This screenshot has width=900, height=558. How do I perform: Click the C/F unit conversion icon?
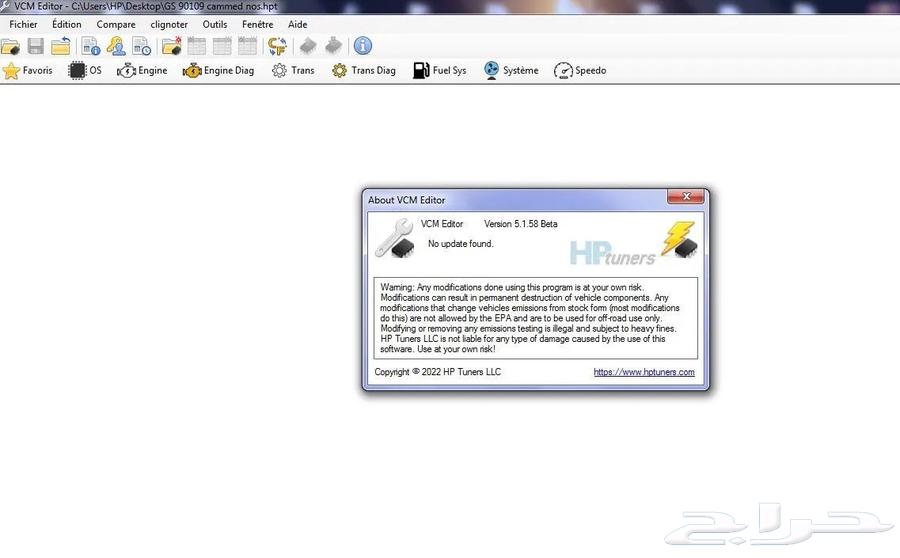(278, 46)
